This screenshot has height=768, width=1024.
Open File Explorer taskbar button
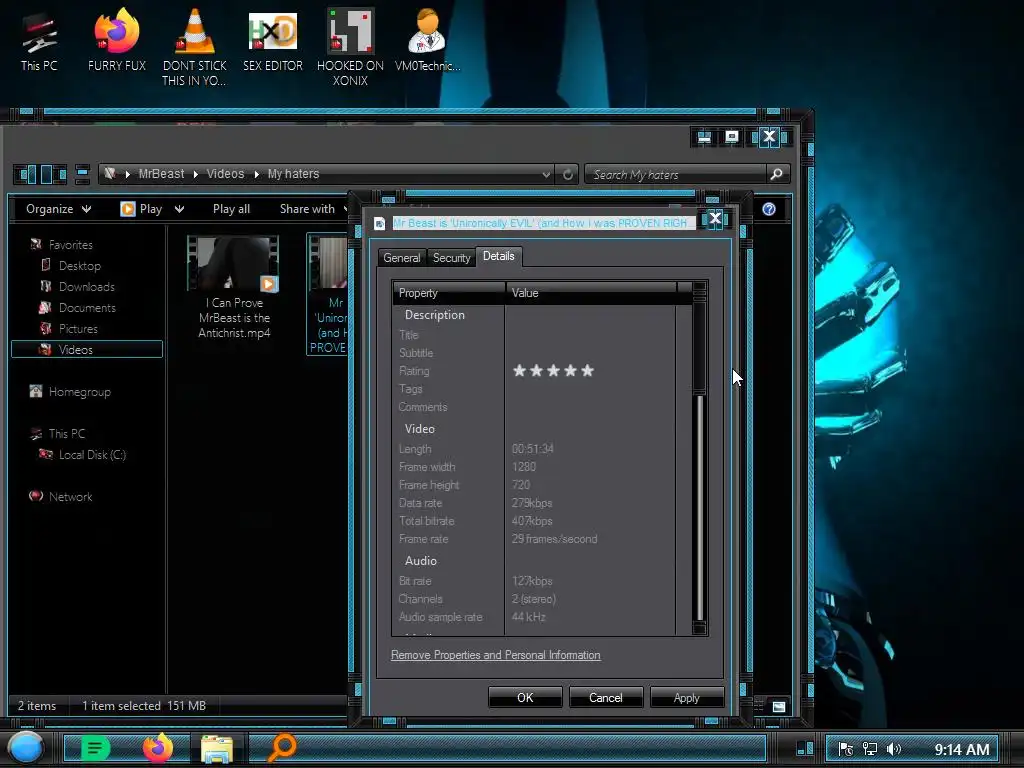[x=217, y=748]
